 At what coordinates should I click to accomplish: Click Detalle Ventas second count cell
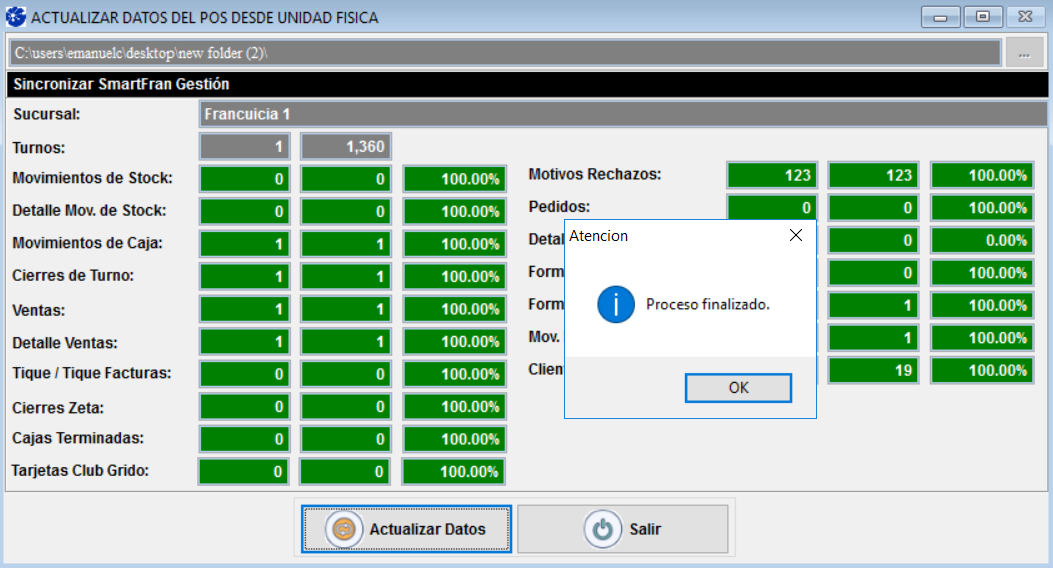pyautogui.click(x=346, y=342)
